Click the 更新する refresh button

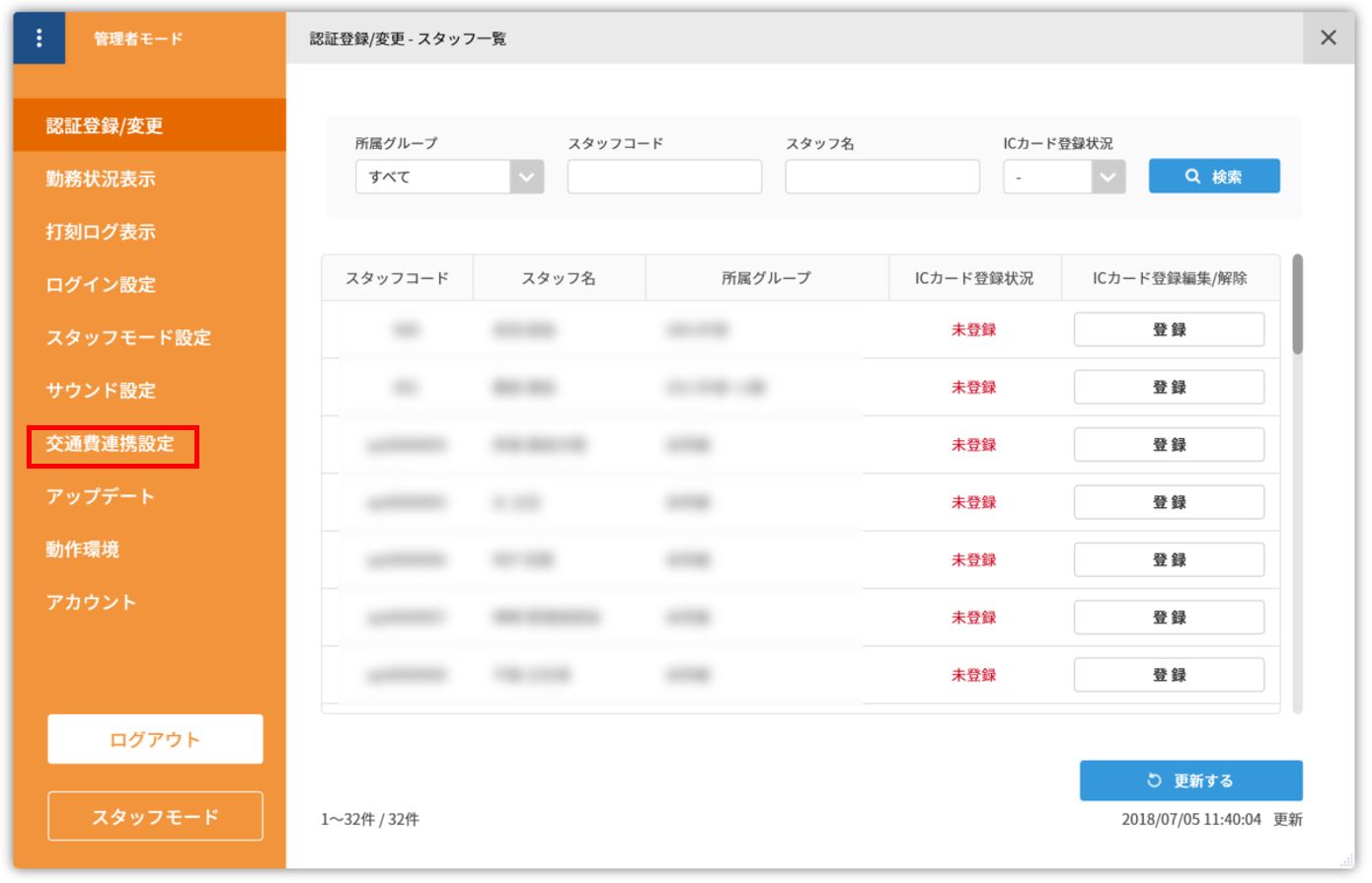point(1189,780)
